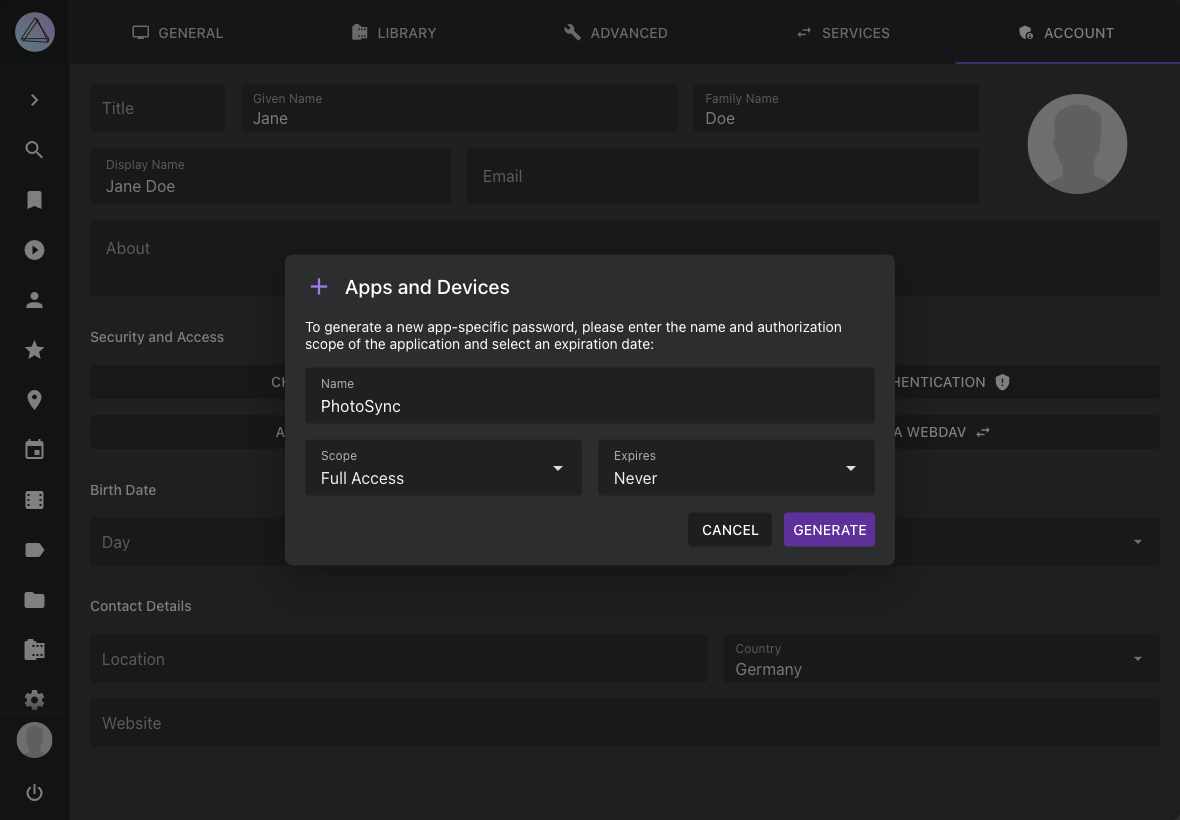Open the Videos section via play icon
The width and height of the screenshot is (1180, 820).
click(34, 250)
